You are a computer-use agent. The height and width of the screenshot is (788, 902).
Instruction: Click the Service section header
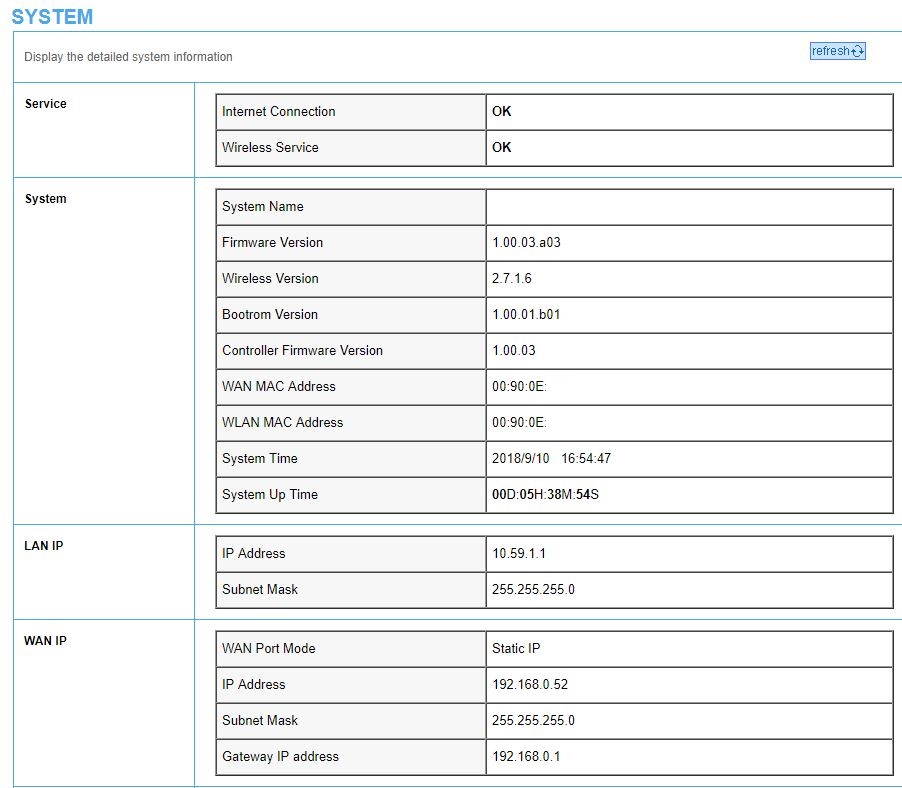pos(45,104)
